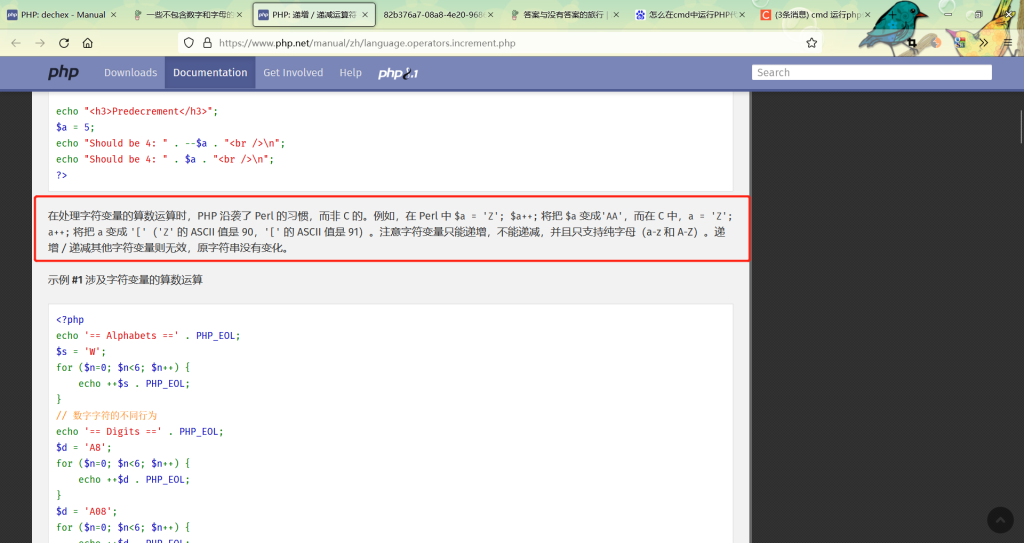
Task: Open the Downloads page link
Action: click(130, 73)
